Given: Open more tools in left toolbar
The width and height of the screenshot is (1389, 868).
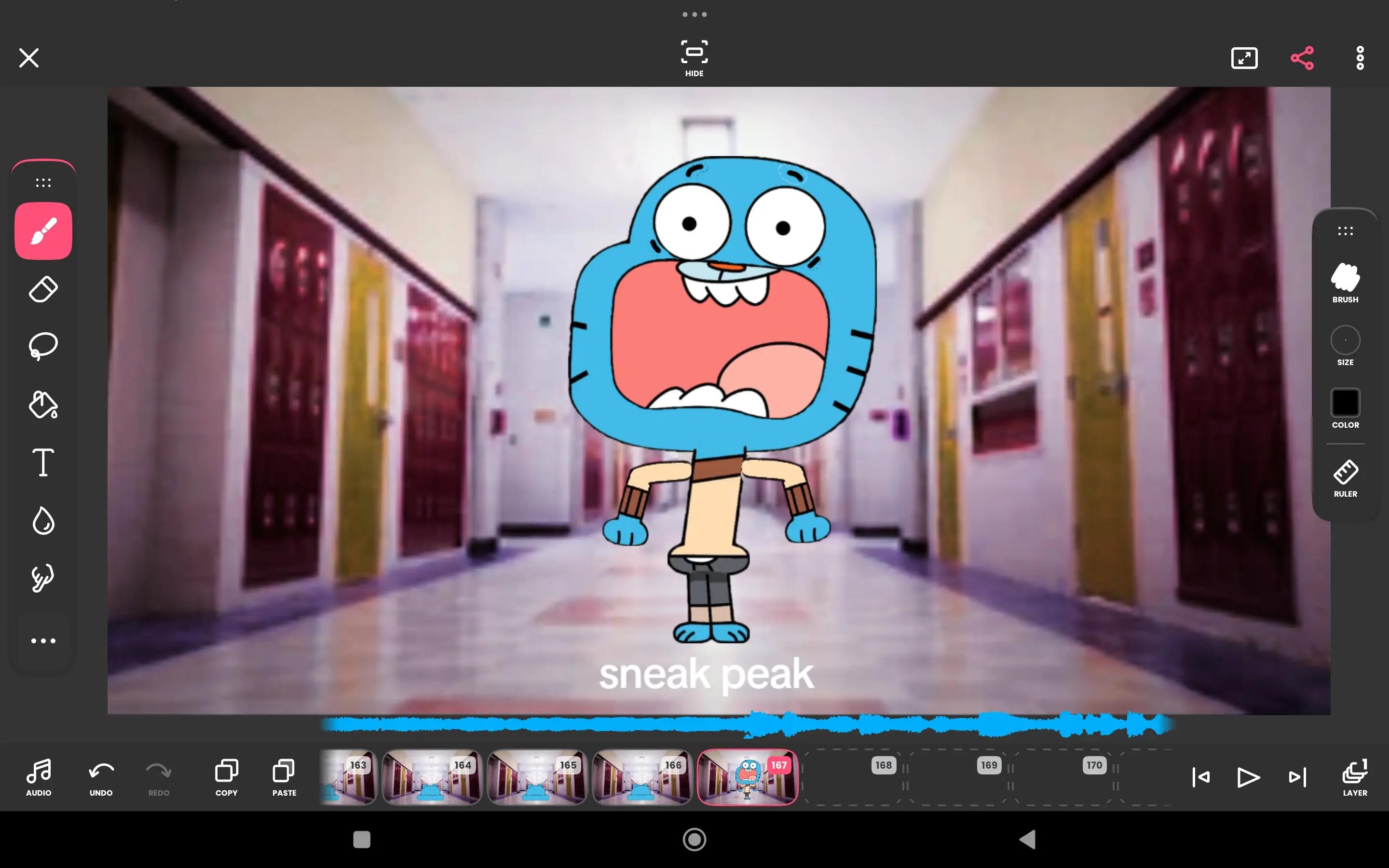Looking at the screenshot, I should tap(43, 641).
